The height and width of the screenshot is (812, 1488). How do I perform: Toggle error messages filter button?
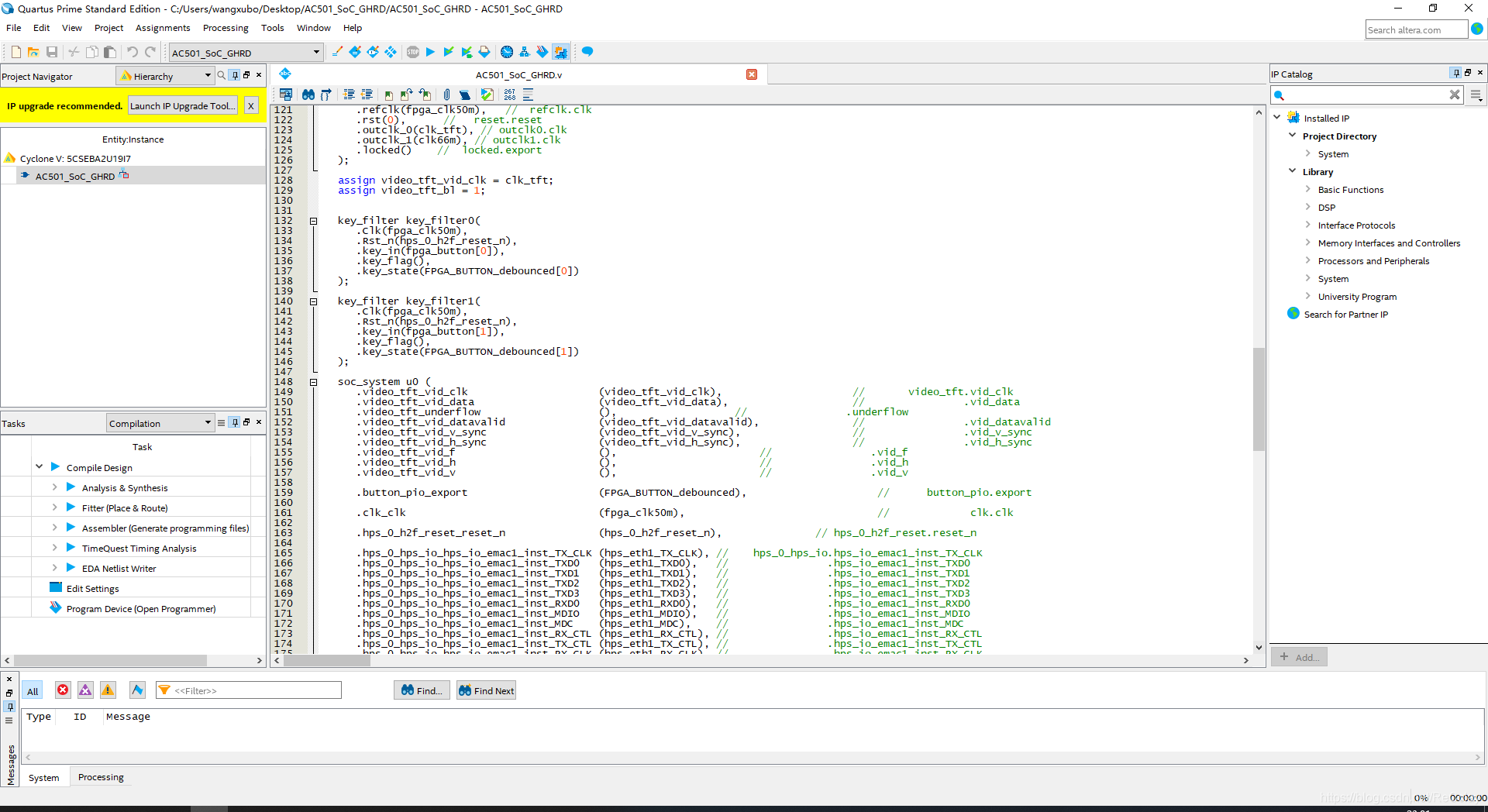(63, 690)
